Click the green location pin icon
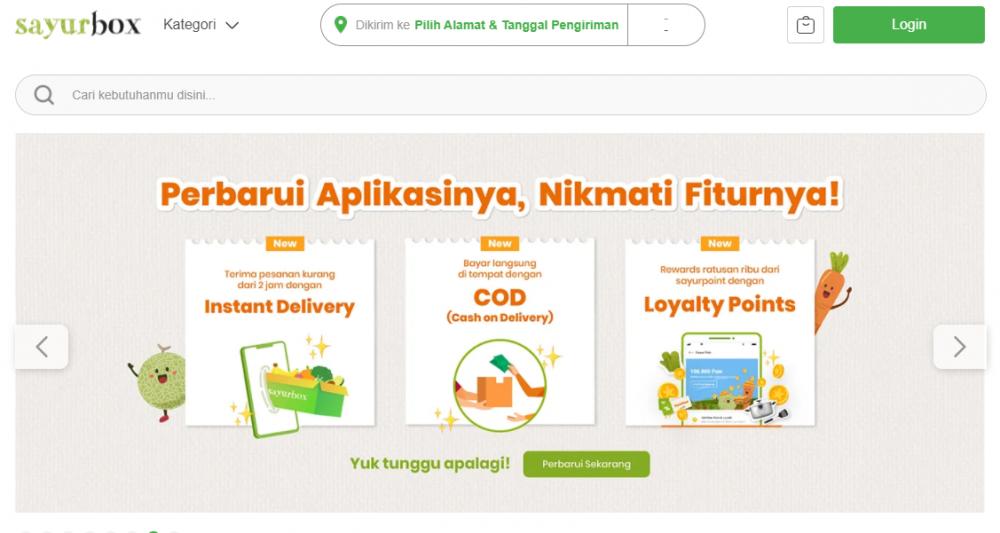This screenshot has height=533, width=1000. [341, 25]
